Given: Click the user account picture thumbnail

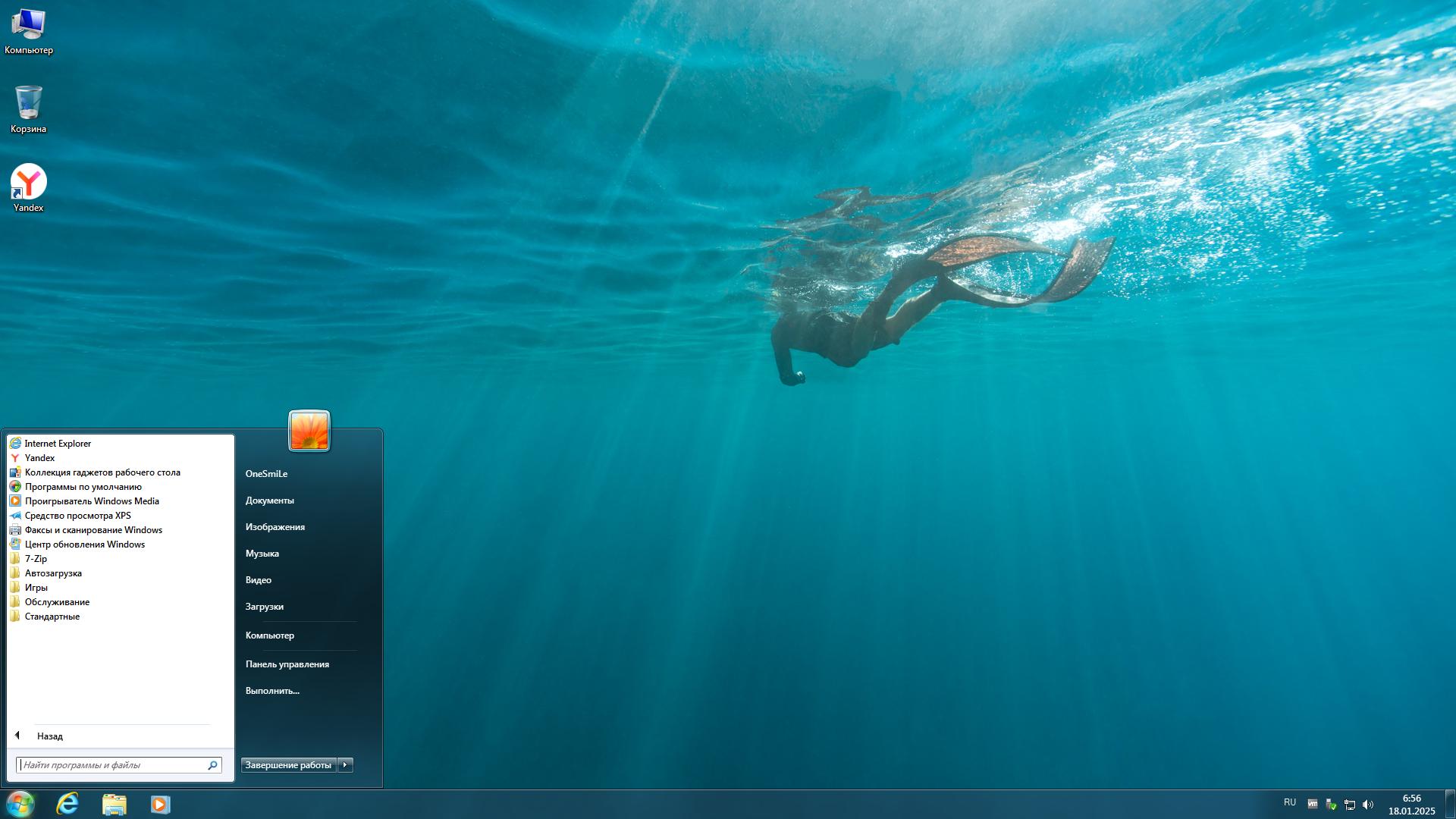Looking at the screenshot, I should click(309, 431).
